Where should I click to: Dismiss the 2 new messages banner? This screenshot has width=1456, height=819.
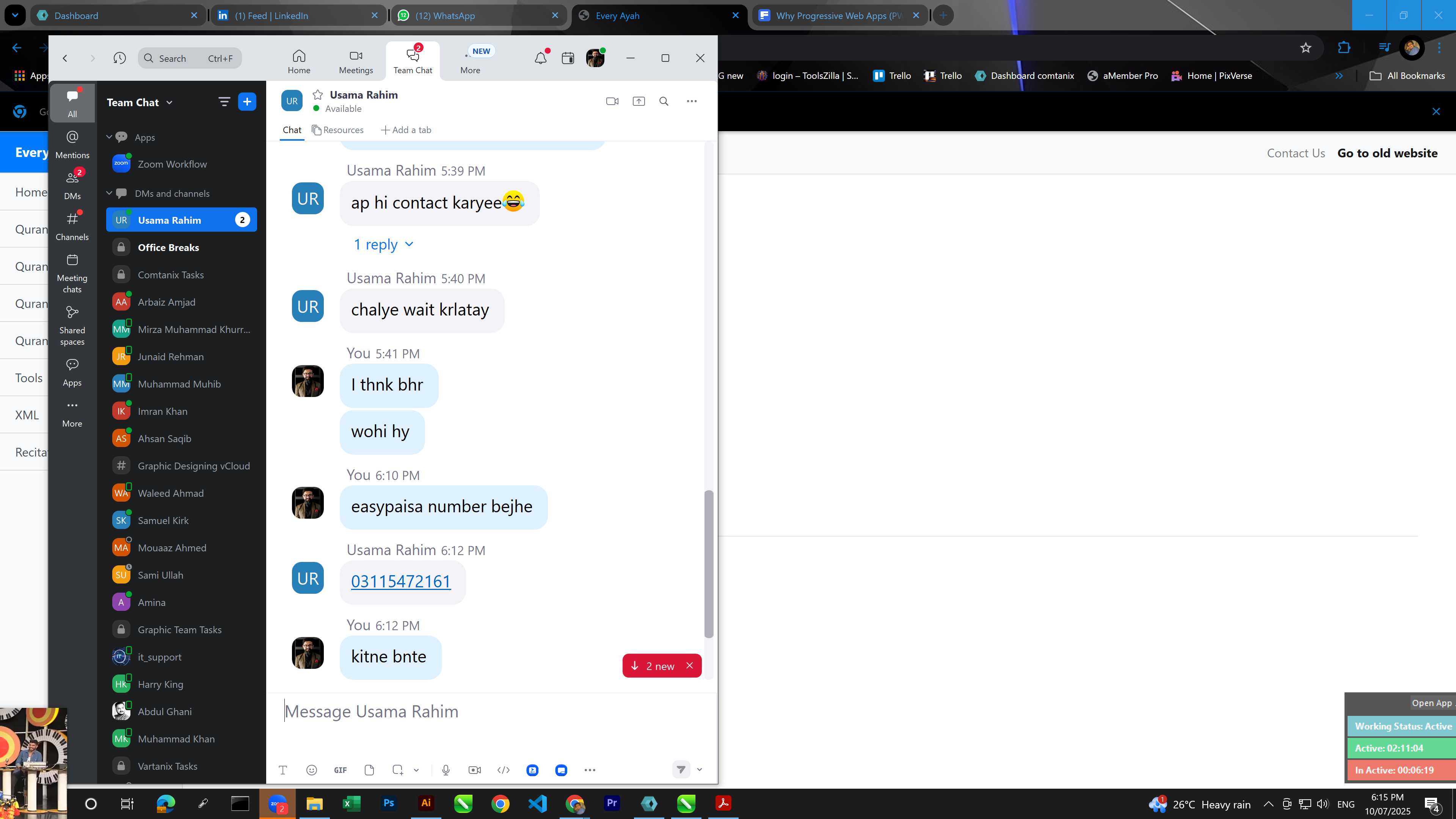[x=690, y=665]
